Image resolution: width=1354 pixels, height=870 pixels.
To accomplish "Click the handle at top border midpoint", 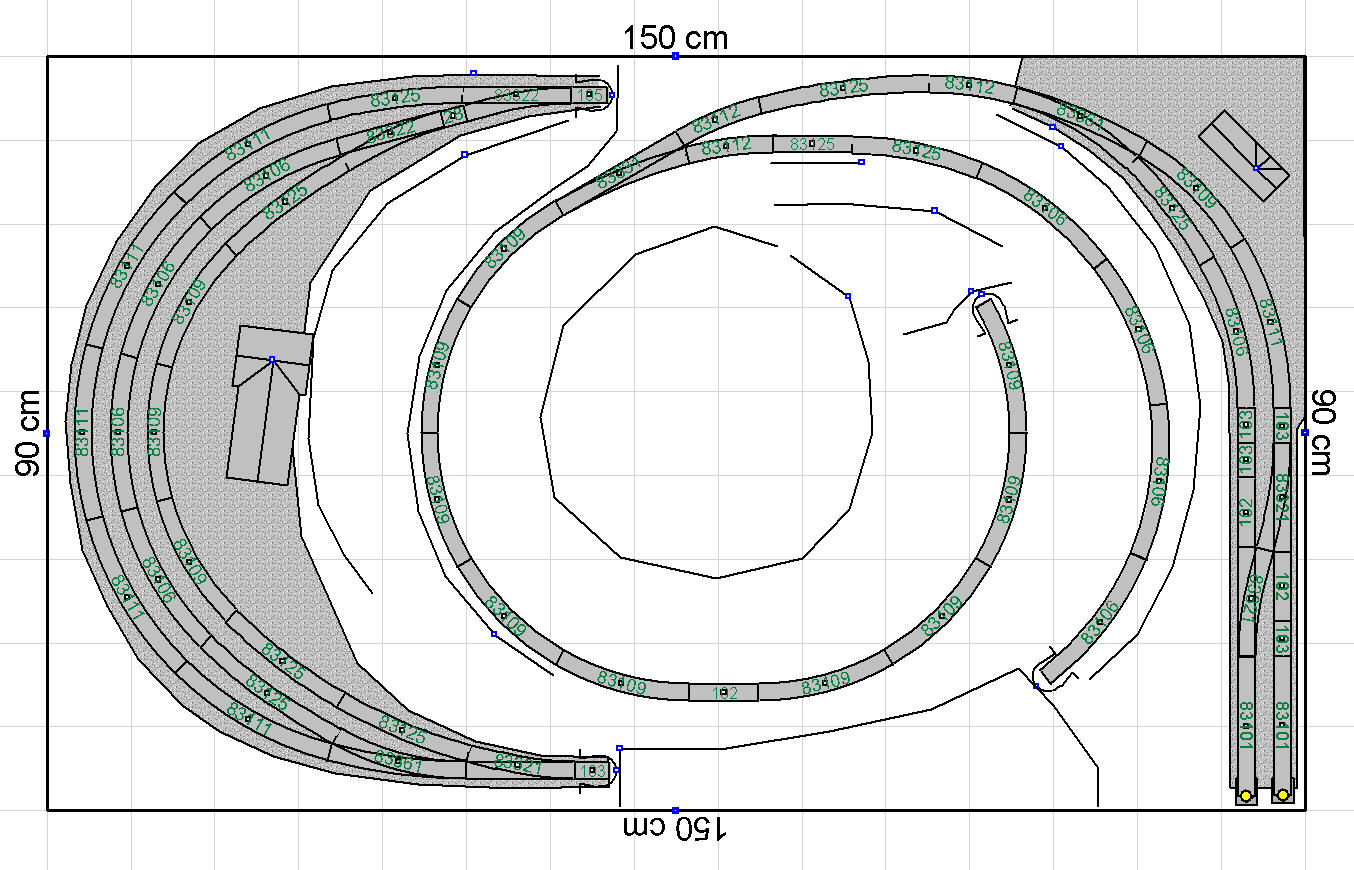I will (x=675, y=56).
